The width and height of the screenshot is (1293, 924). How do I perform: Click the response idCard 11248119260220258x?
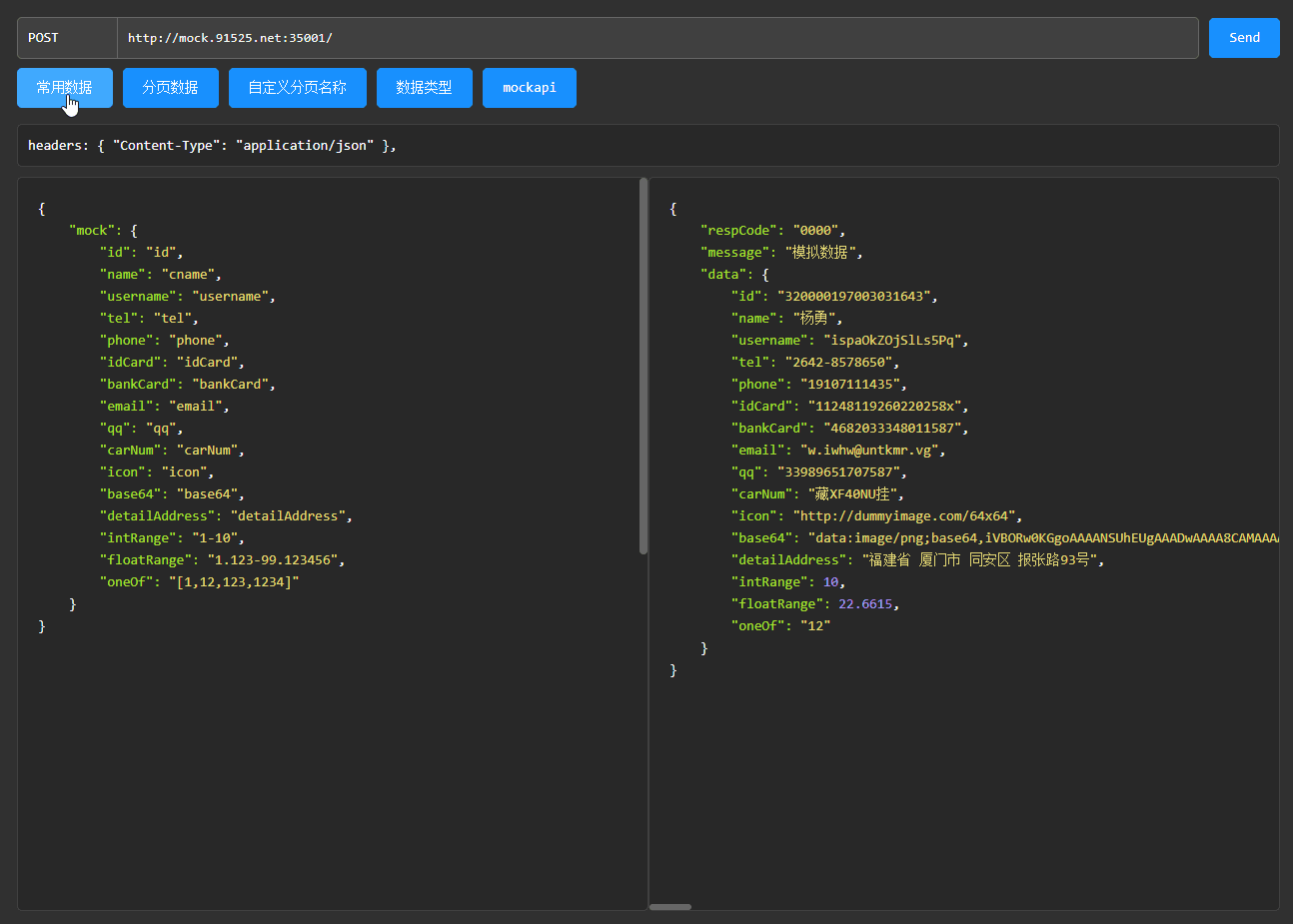pos(884,407)
